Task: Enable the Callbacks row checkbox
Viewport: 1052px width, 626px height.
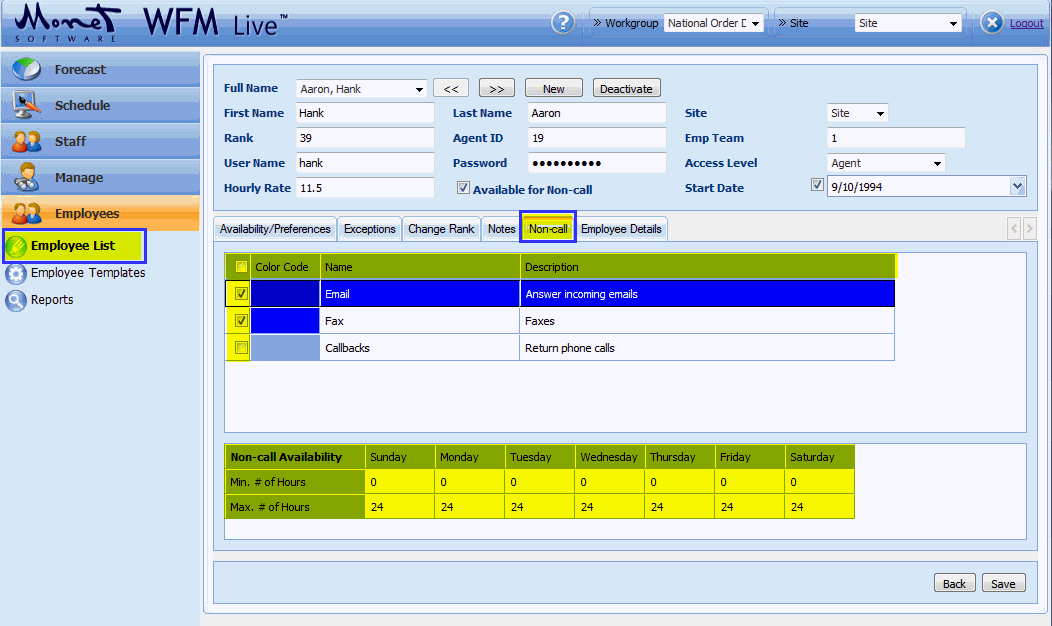Action: tap(241, 348)
